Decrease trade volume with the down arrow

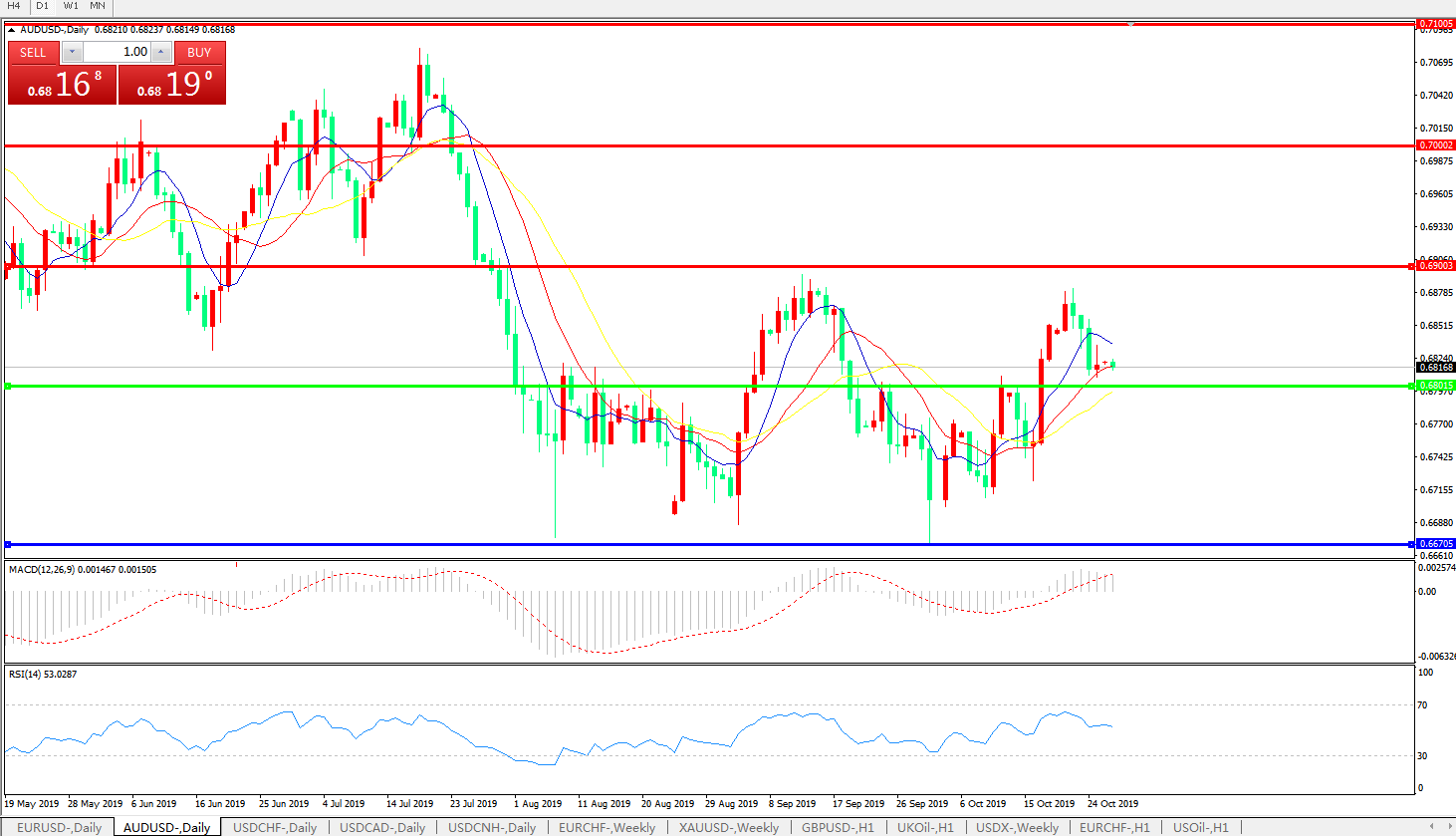coord(73,52)
